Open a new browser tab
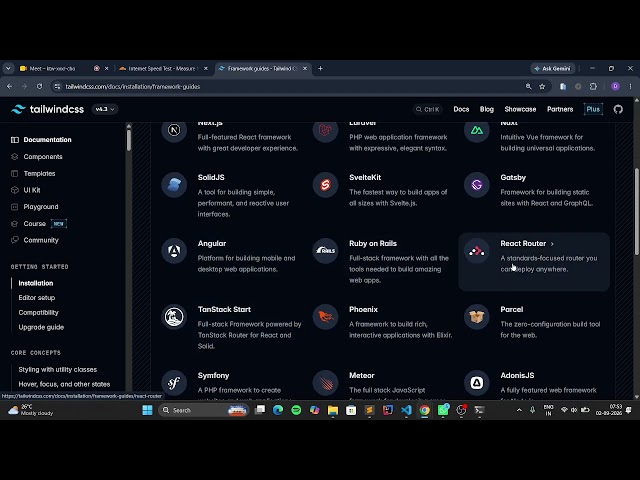The image size is (640, 480). 320,69
